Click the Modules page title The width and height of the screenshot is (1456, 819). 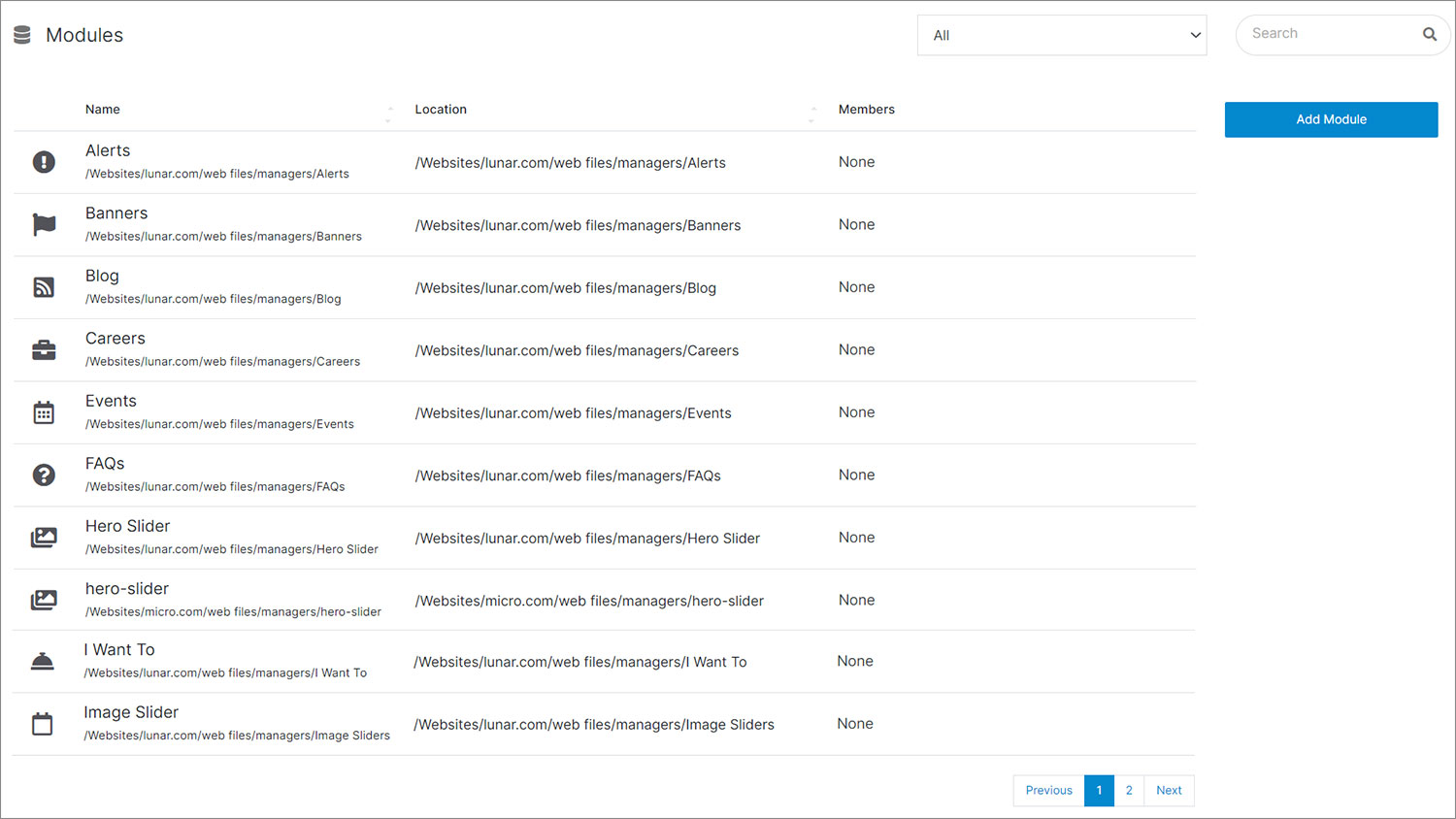coord(84,35)
